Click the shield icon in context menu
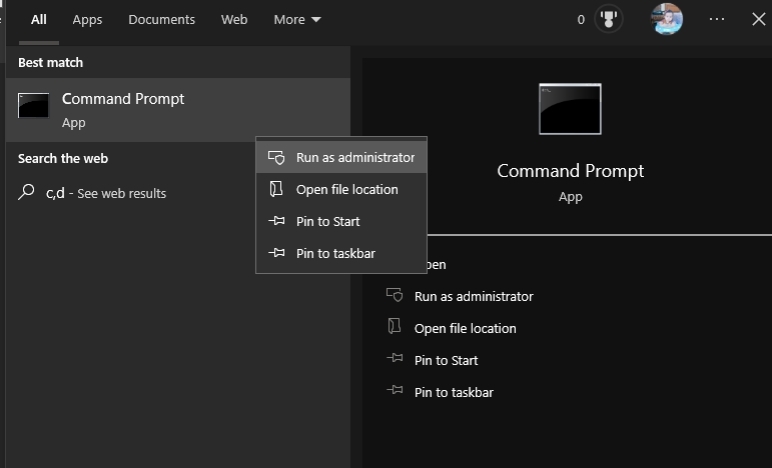This screenshot has height=468, width=772. [x=277, y=158]
